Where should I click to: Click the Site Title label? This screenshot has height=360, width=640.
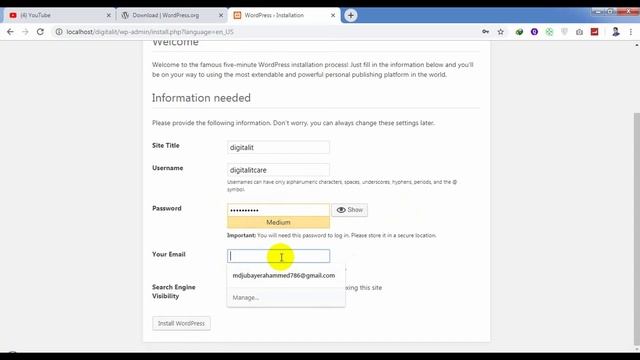coord(165,145)
